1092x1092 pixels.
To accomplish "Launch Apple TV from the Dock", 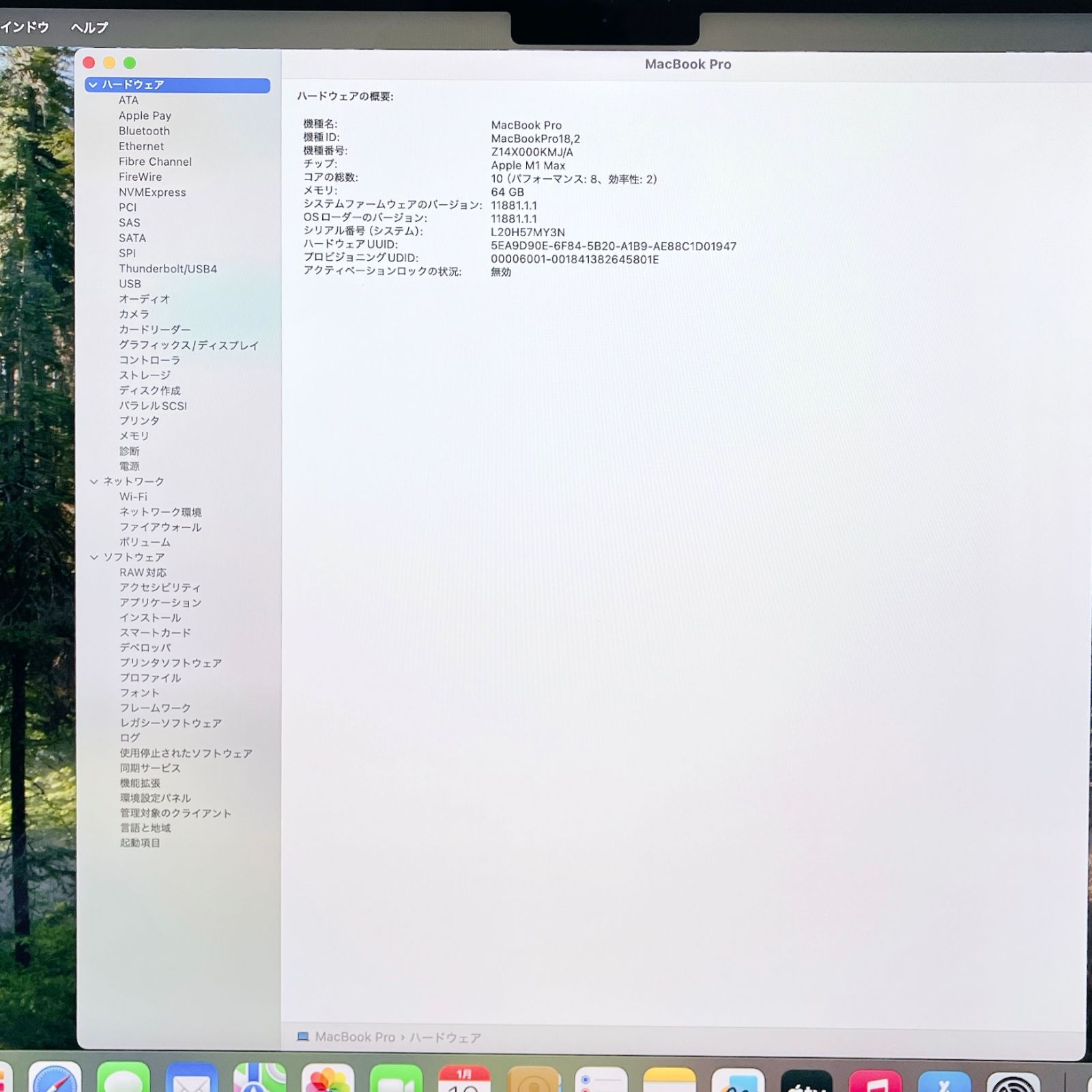I will [807, 1080].
